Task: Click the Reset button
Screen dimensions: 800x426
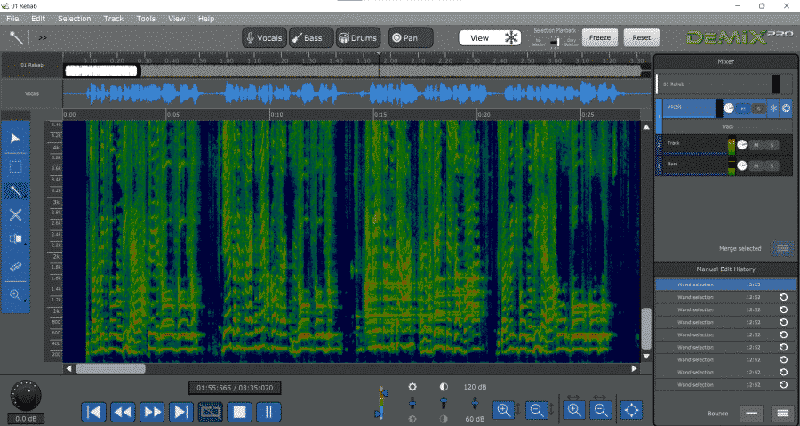Action: pos(641,37)
